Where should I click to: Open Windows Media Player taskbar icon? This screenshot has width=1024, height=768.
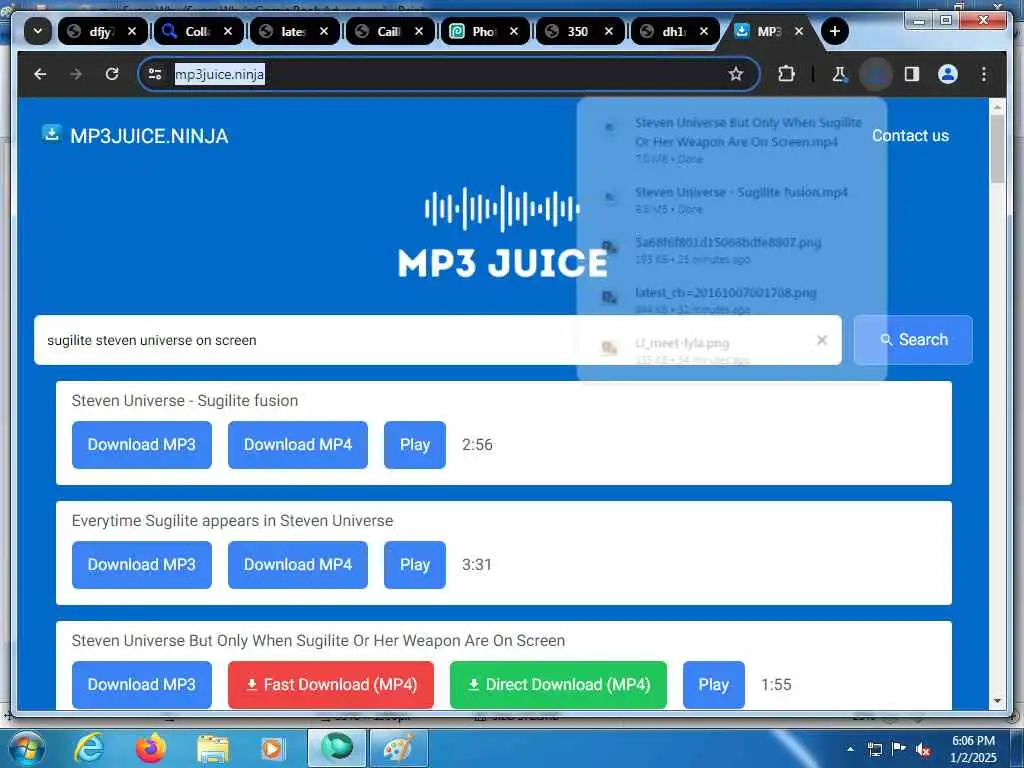(272, 748)
